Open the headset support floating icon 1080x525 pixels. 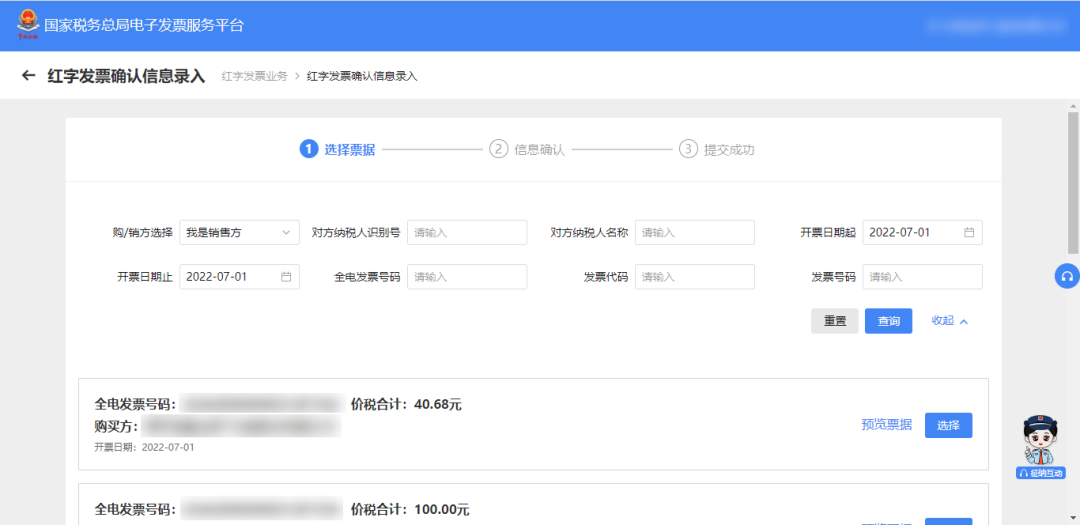click(1067, 276)
